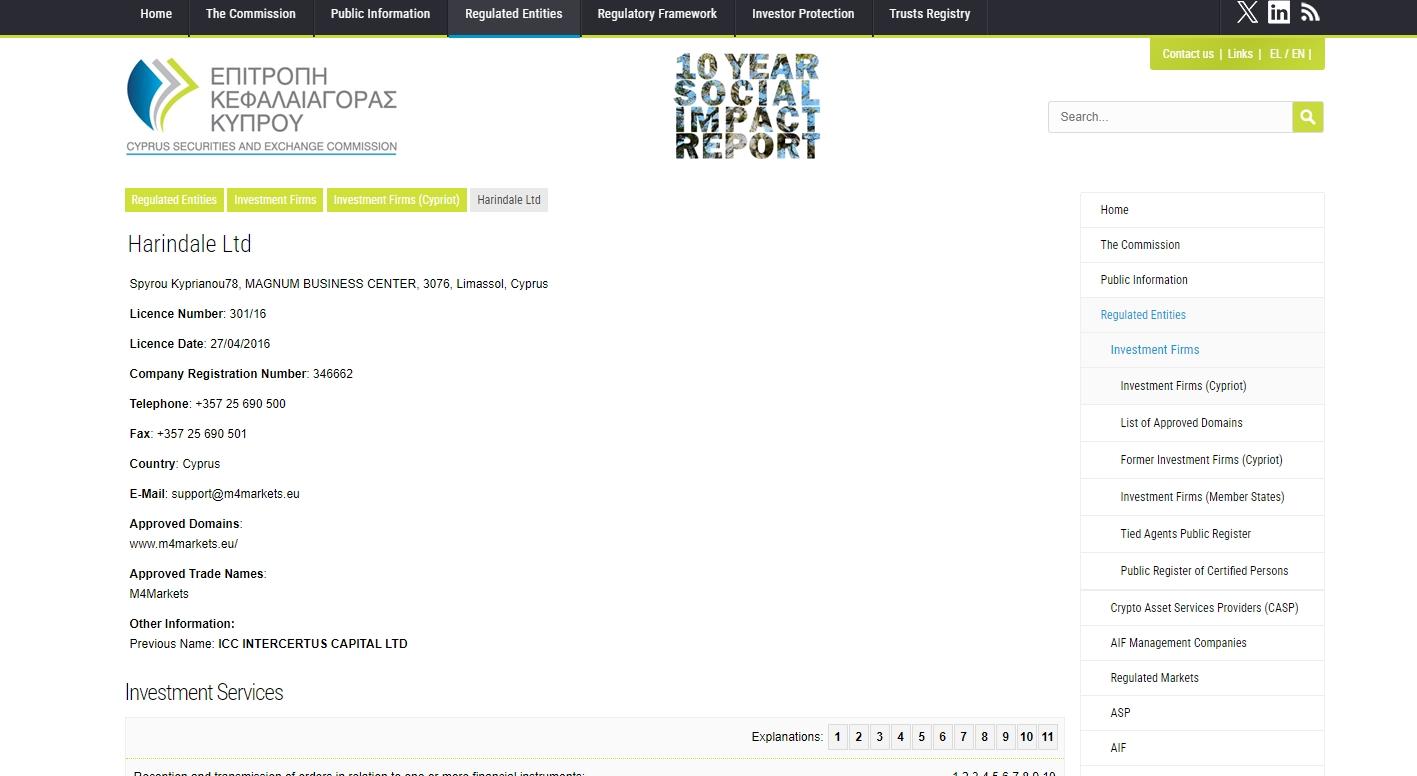Viewport: 1417px width, 776px height.
Task: Select the M4Markets trade name
Action: 159,594
